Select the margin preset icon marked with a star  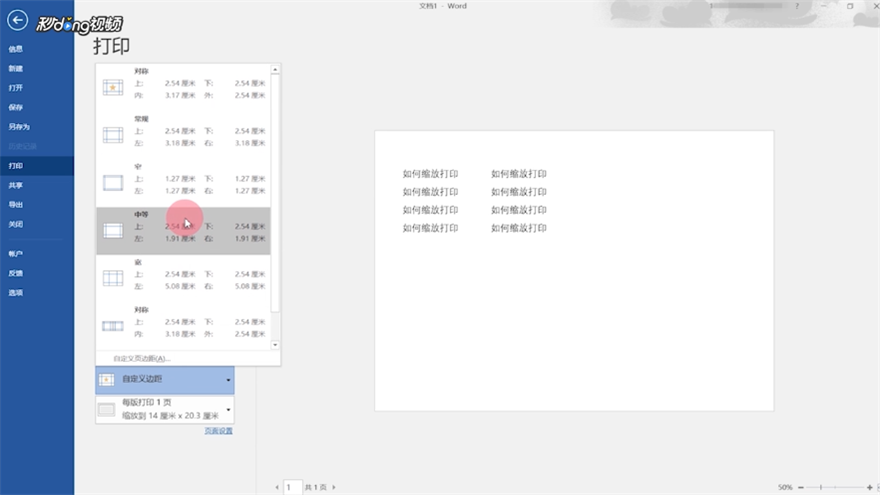pyautogui.click(x=113, y=87)
